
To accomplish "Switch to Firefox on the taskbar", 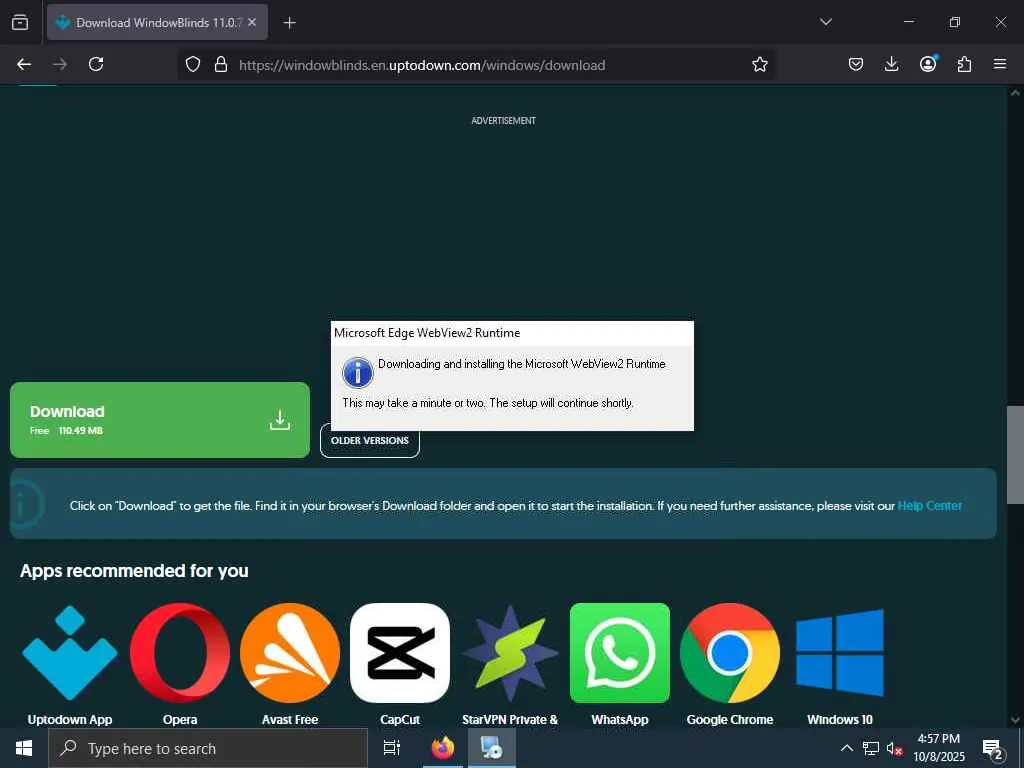I will pos(443,748).
